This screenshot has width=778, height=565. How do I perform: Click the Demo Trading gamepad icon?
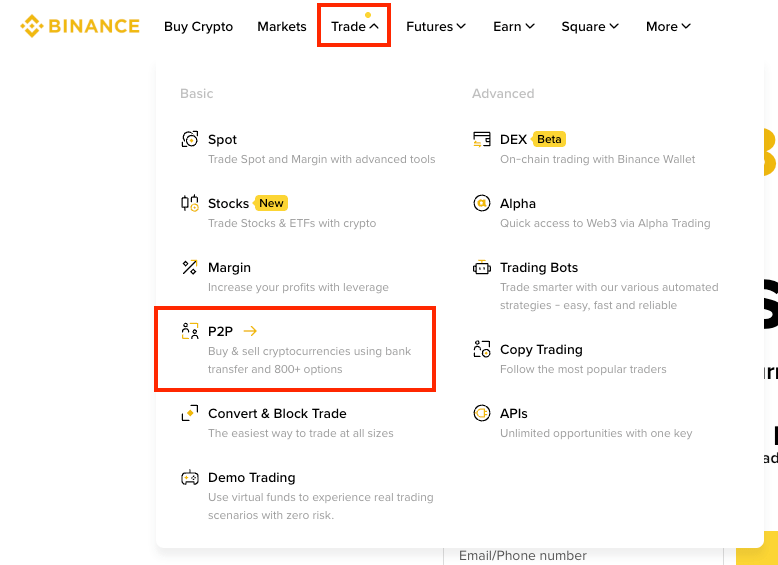click(x=190, y=478)
